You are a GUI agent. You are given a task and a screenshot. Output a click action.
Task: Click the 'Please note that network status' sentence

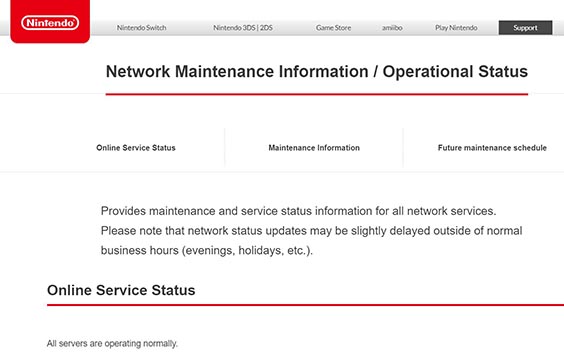pos(311,231)
